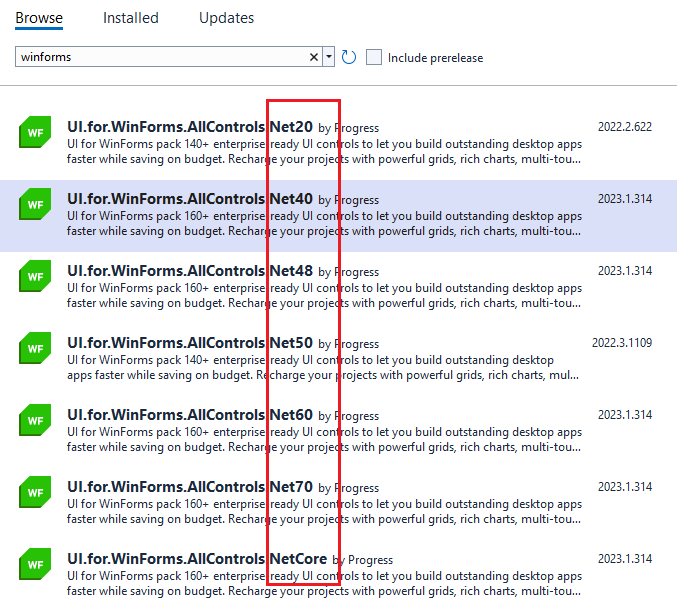Image resolution: width=677 pixels, height=601 pixels.
Task: Expand the search history dropdown arrow
Action: pyautogui.click(x=329, y=57)
